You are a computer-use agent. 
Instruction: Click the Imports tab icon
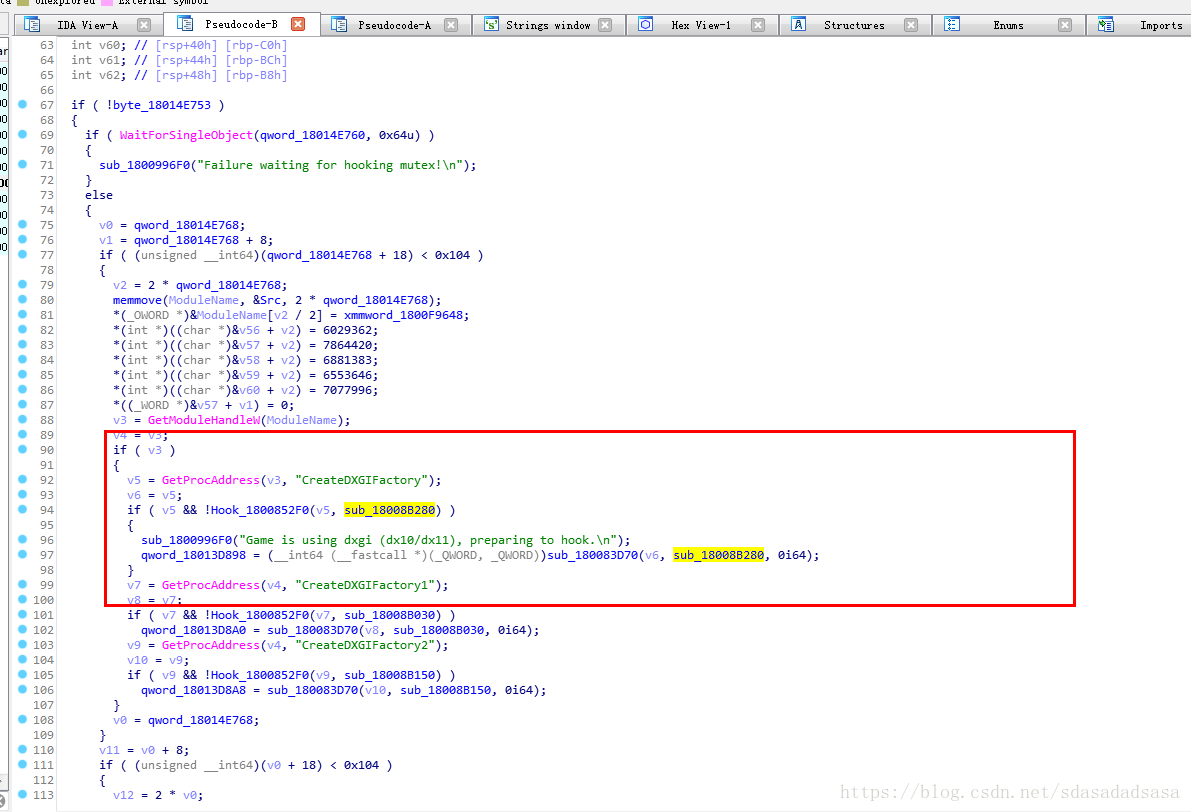pyautogui.click(x=1105, y=25)
